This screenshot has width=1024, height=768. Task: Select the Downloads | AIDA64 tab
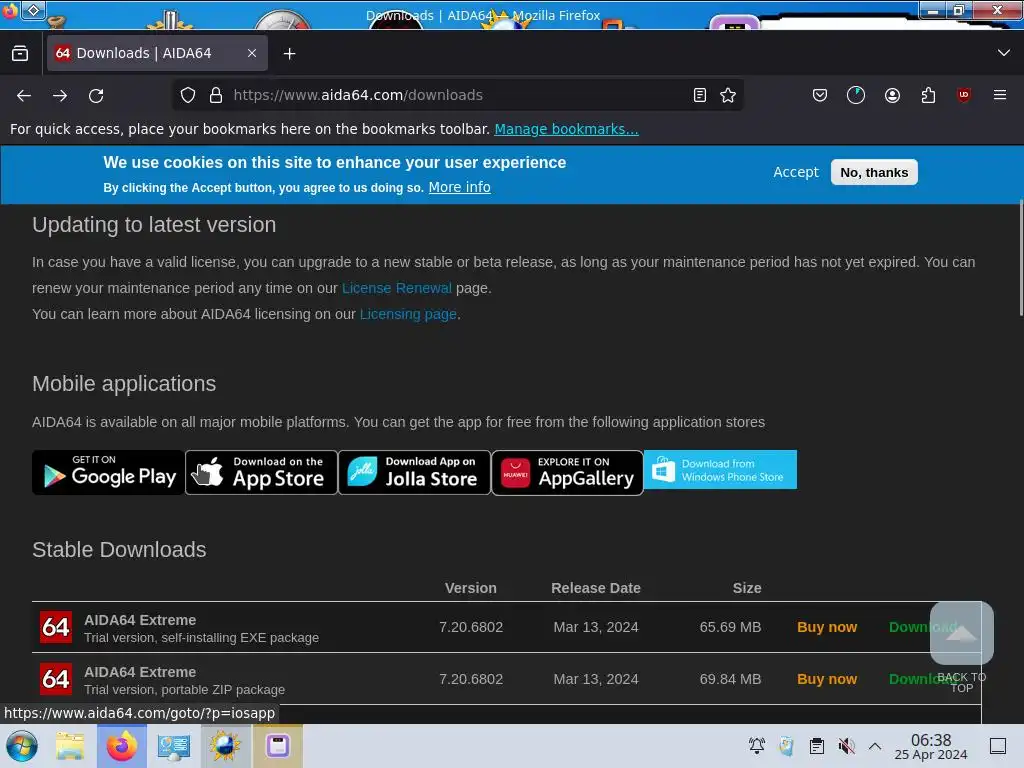point(157,54)
